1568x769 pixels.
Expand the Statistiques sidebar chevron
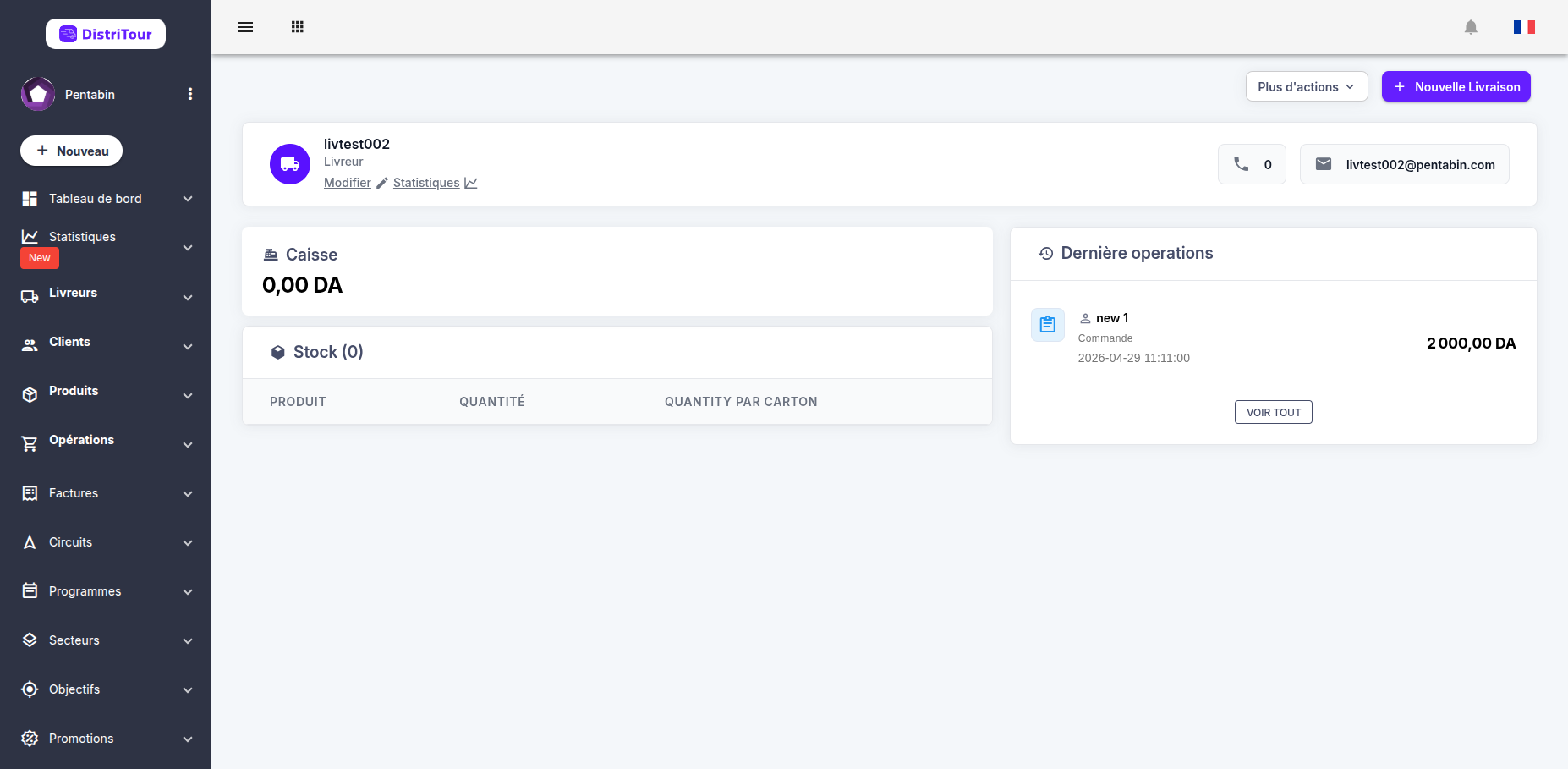[188, 248]
